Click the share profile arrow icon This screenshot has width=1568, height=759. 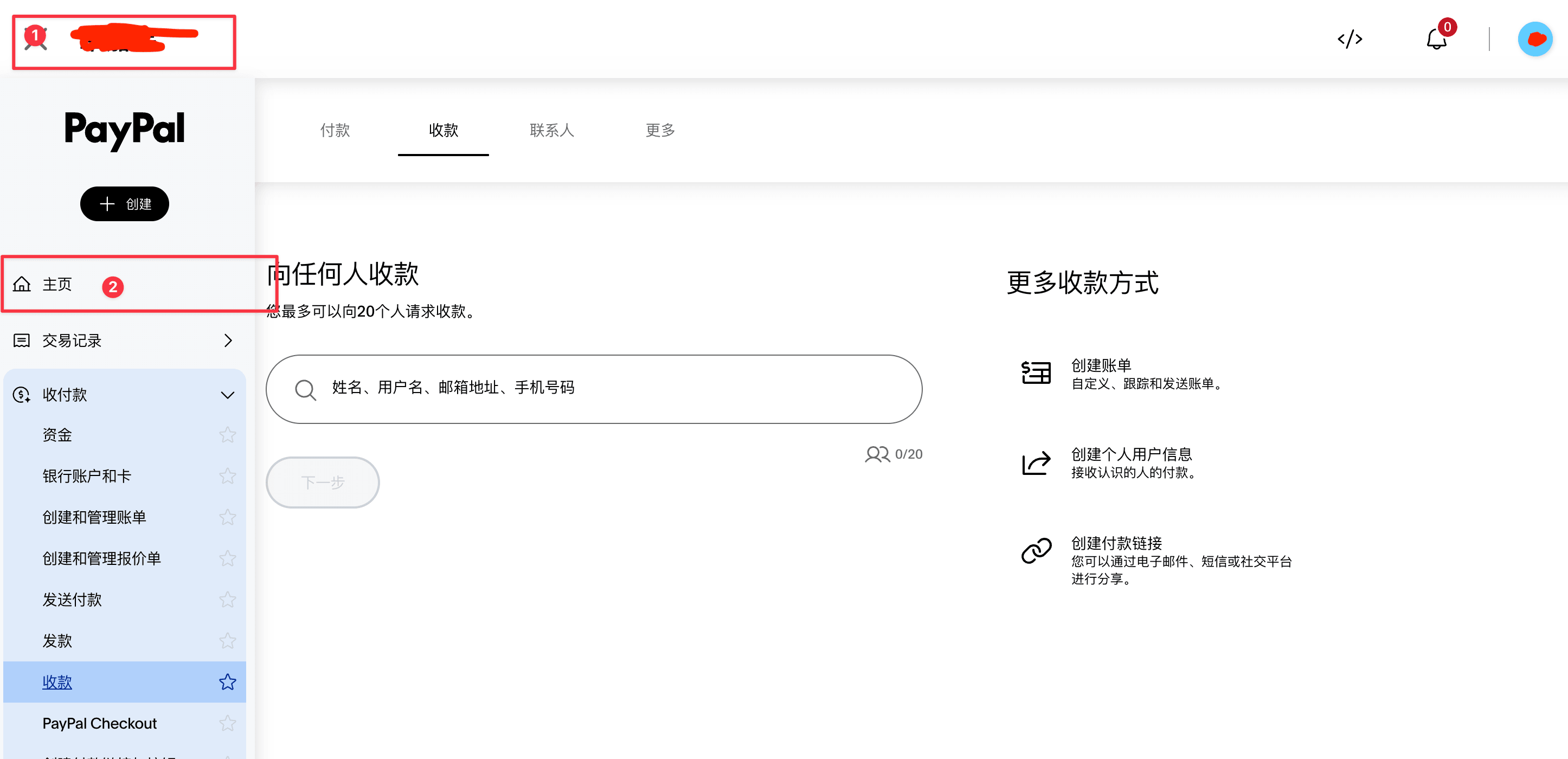pyautogui.click(x=1036, y=462)
